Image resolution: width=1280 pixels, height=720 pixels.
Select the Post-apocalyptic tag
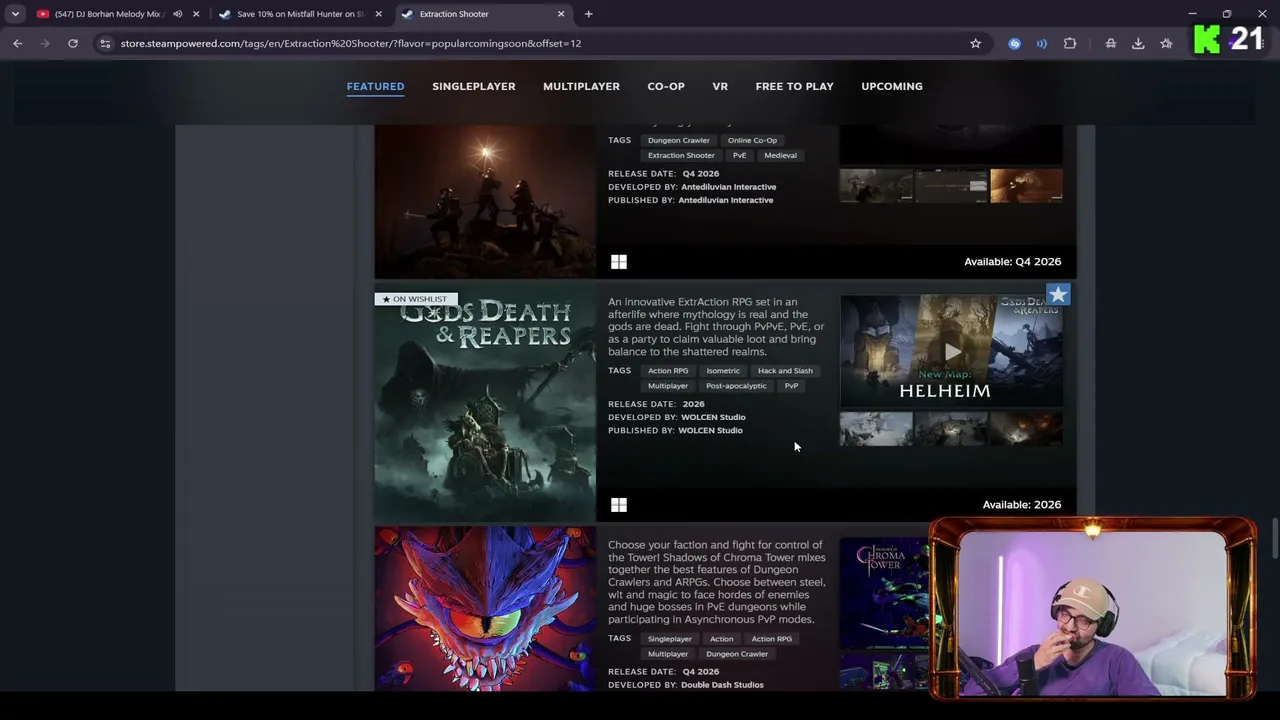point(736,386)
